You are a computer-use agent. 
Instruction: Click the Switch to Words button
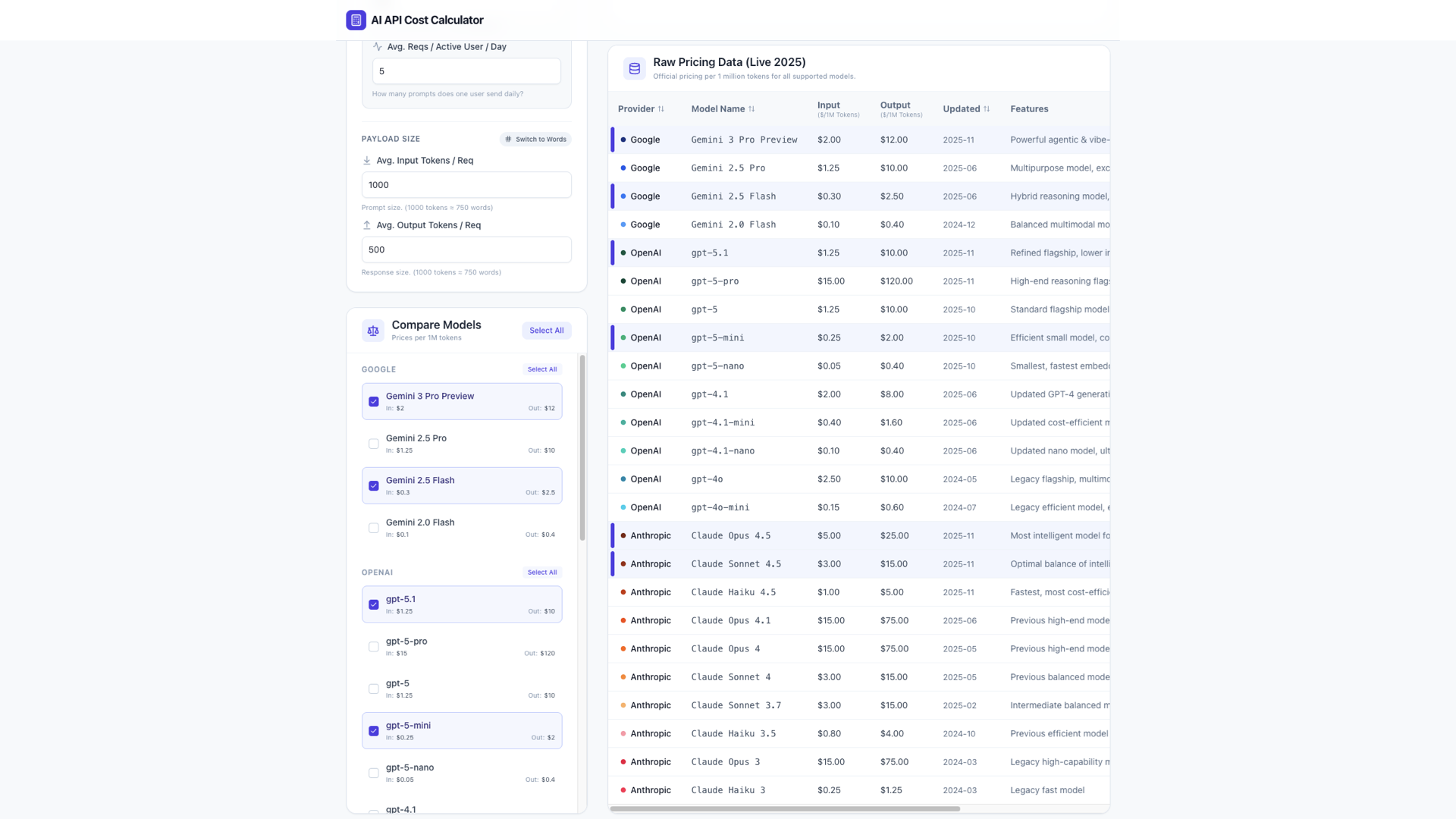535,139
